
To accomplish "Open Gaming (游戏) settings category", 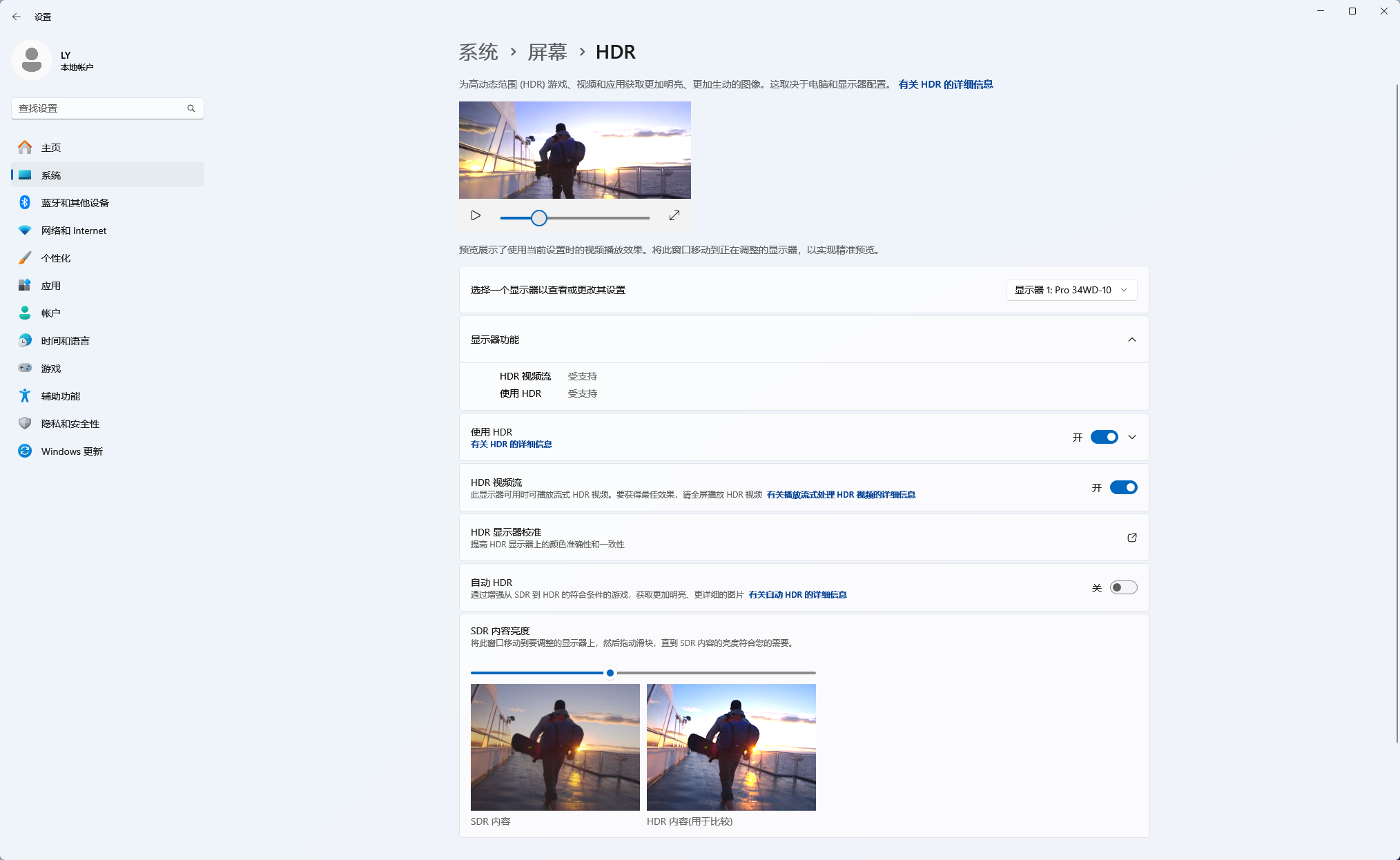I will pos(50,369).
